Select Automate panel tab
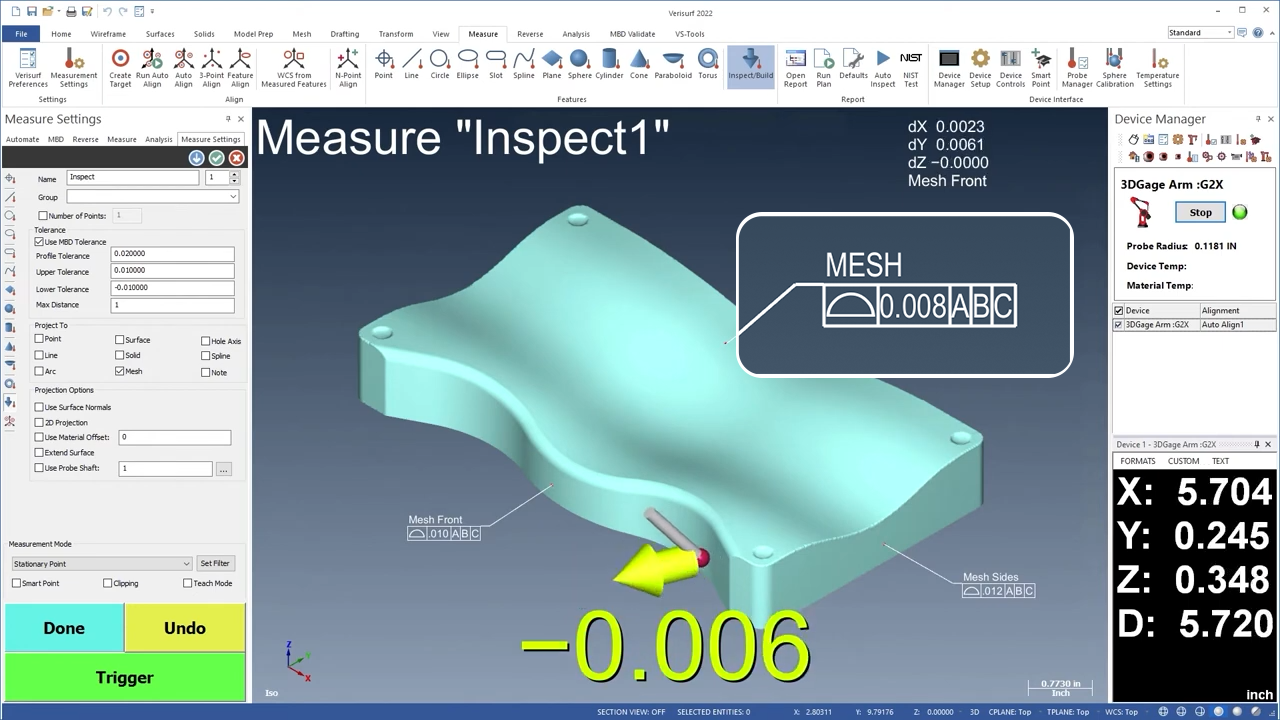1280x720 pixels. (23, 140)
